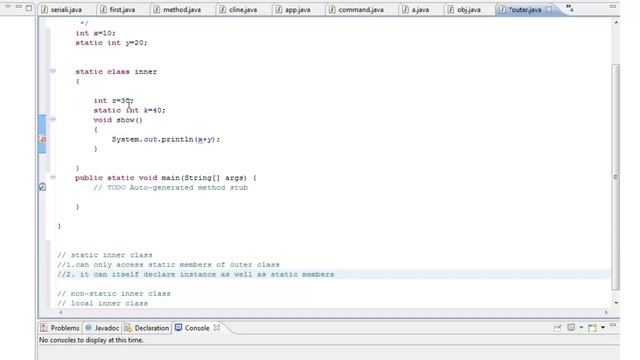The width and height of the screenshot is (640, 360).
Task: Open the Problems view tab
Action: 60,328
